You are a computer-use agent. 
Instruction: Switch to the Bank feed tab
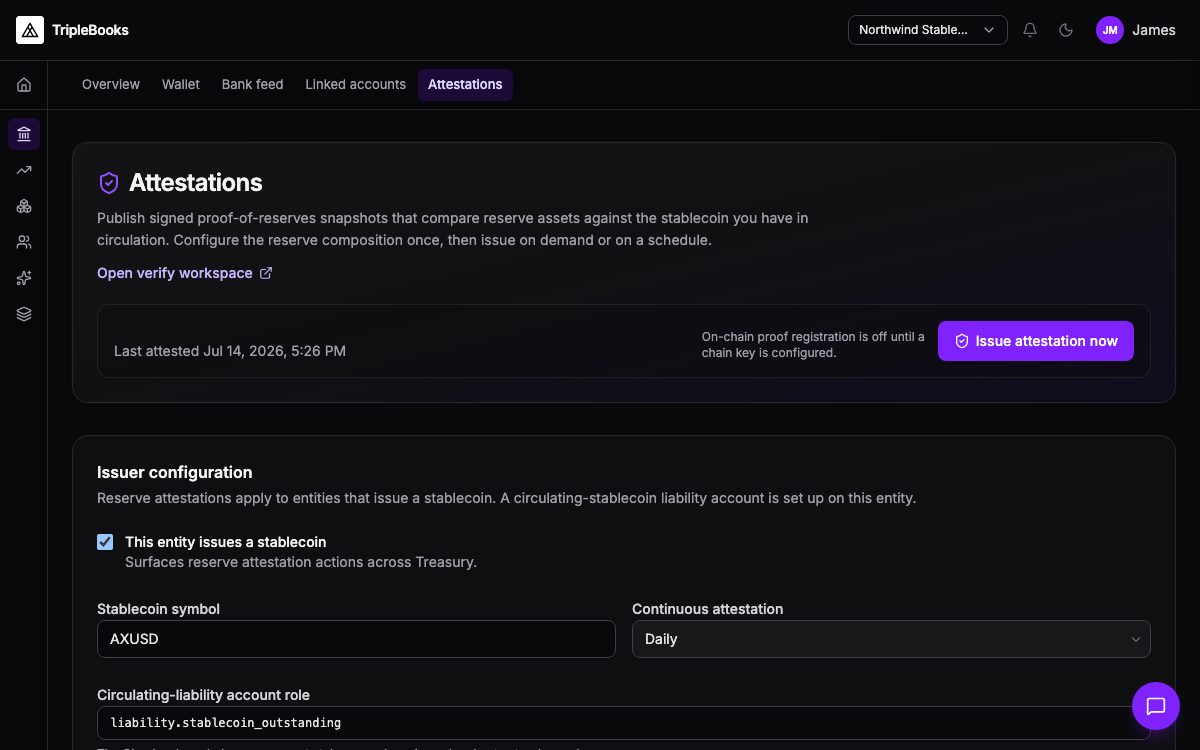[253, 85]
